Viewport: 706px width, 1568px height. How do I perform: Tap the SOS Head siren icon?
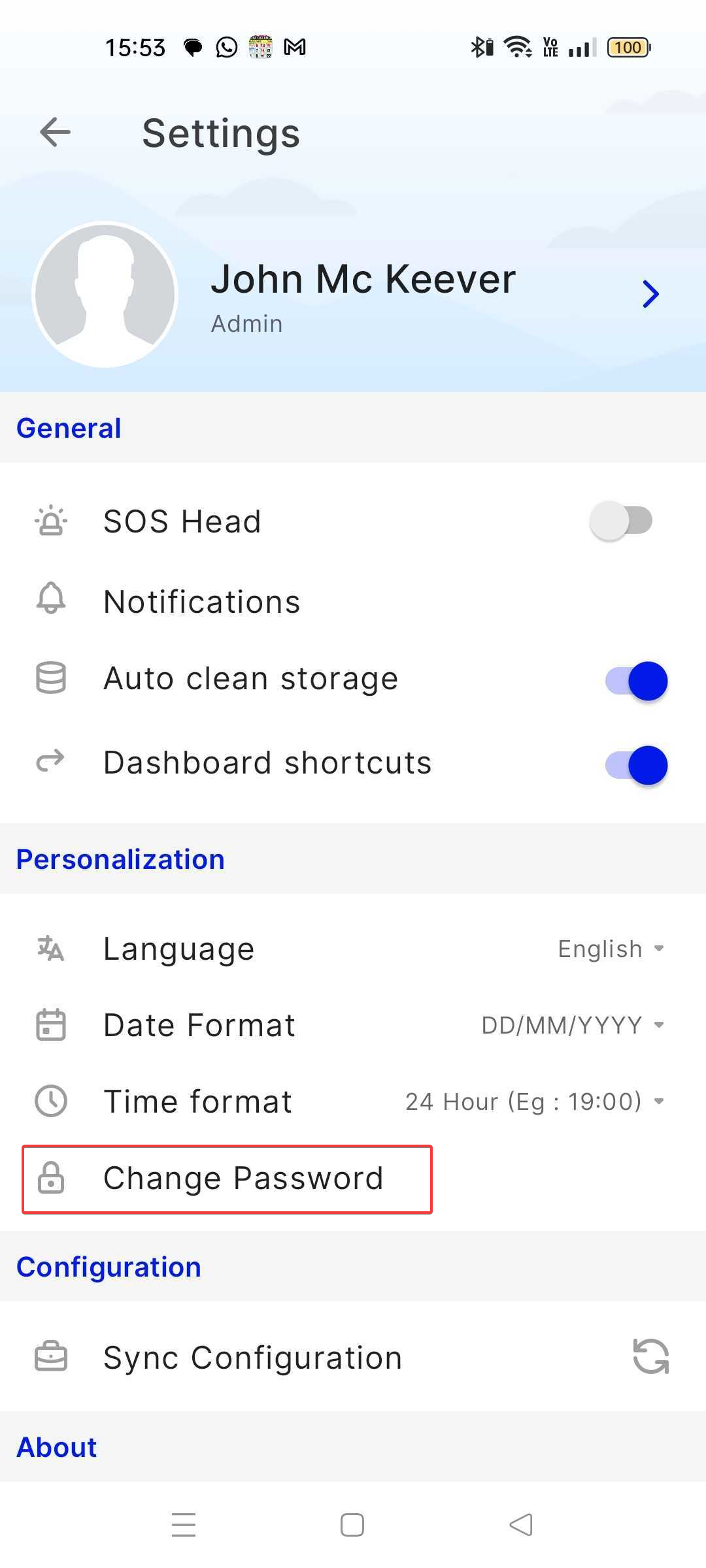(x=51, y=521)
